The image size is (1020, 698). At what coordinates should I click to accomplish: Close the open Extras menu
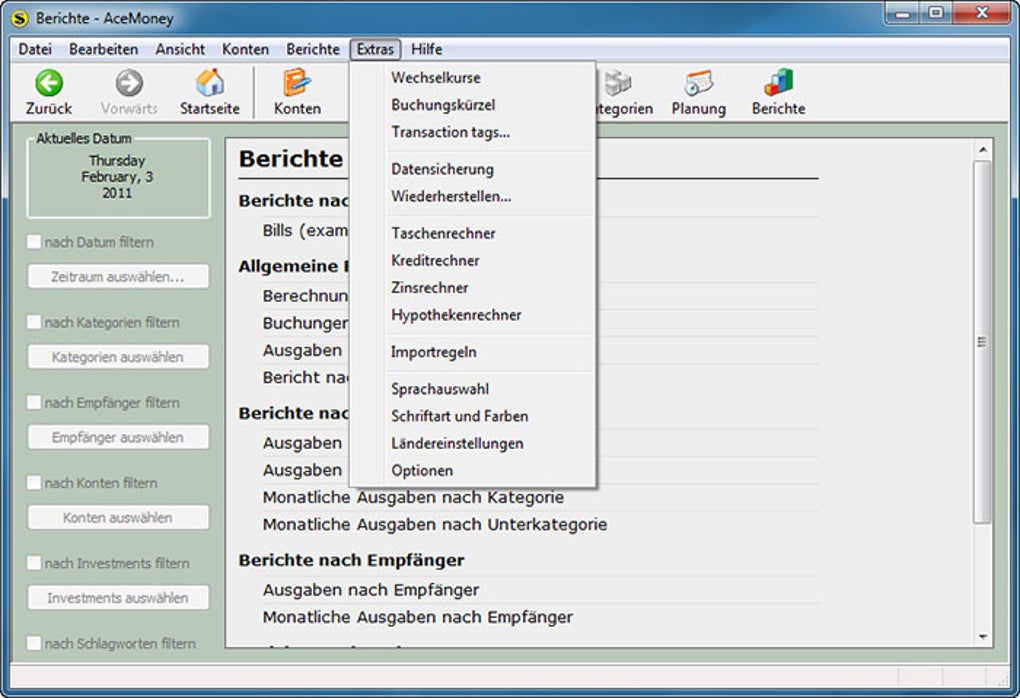(x=375, y=49)
